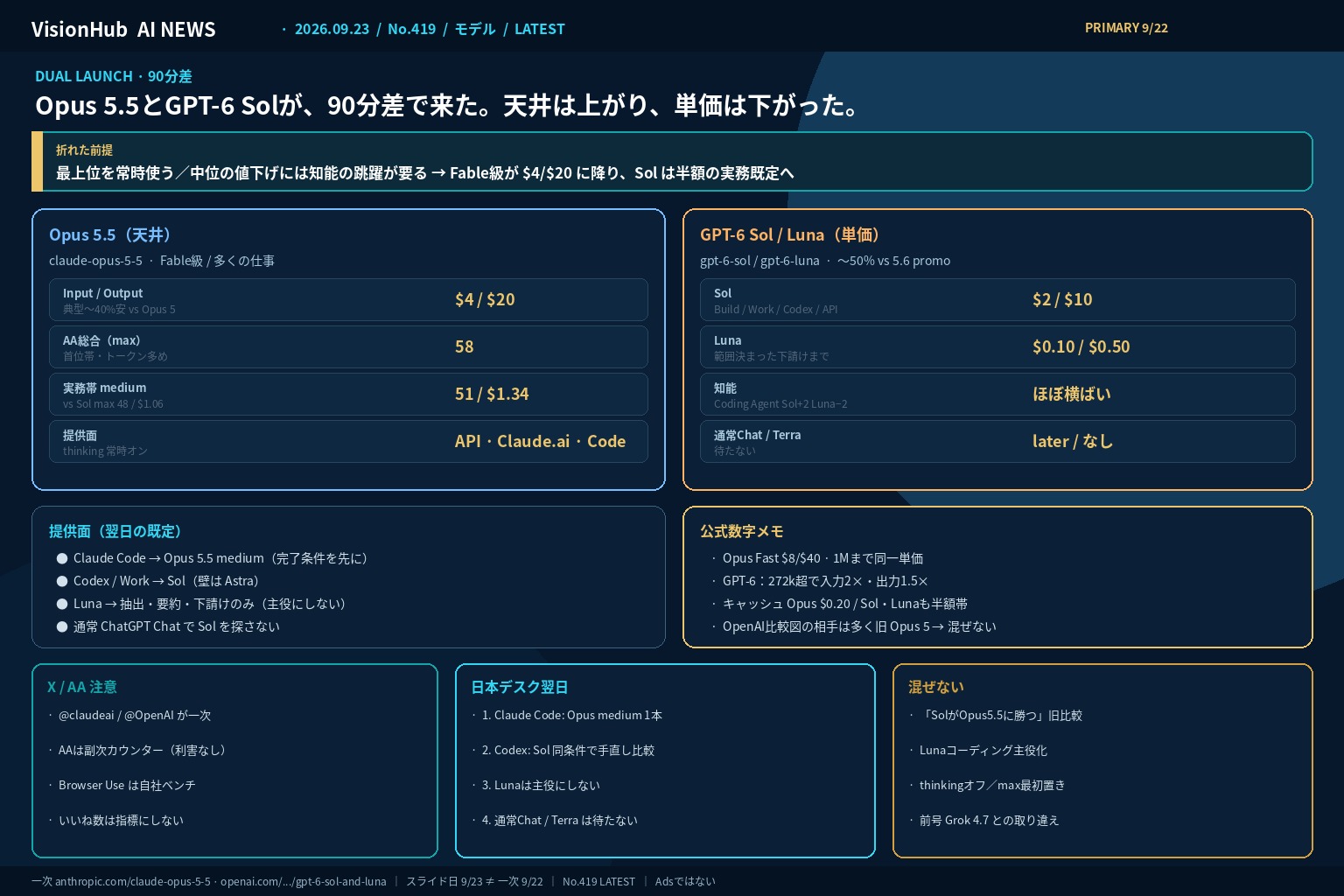Click the $4 / $20 Input/Output value

485,299
